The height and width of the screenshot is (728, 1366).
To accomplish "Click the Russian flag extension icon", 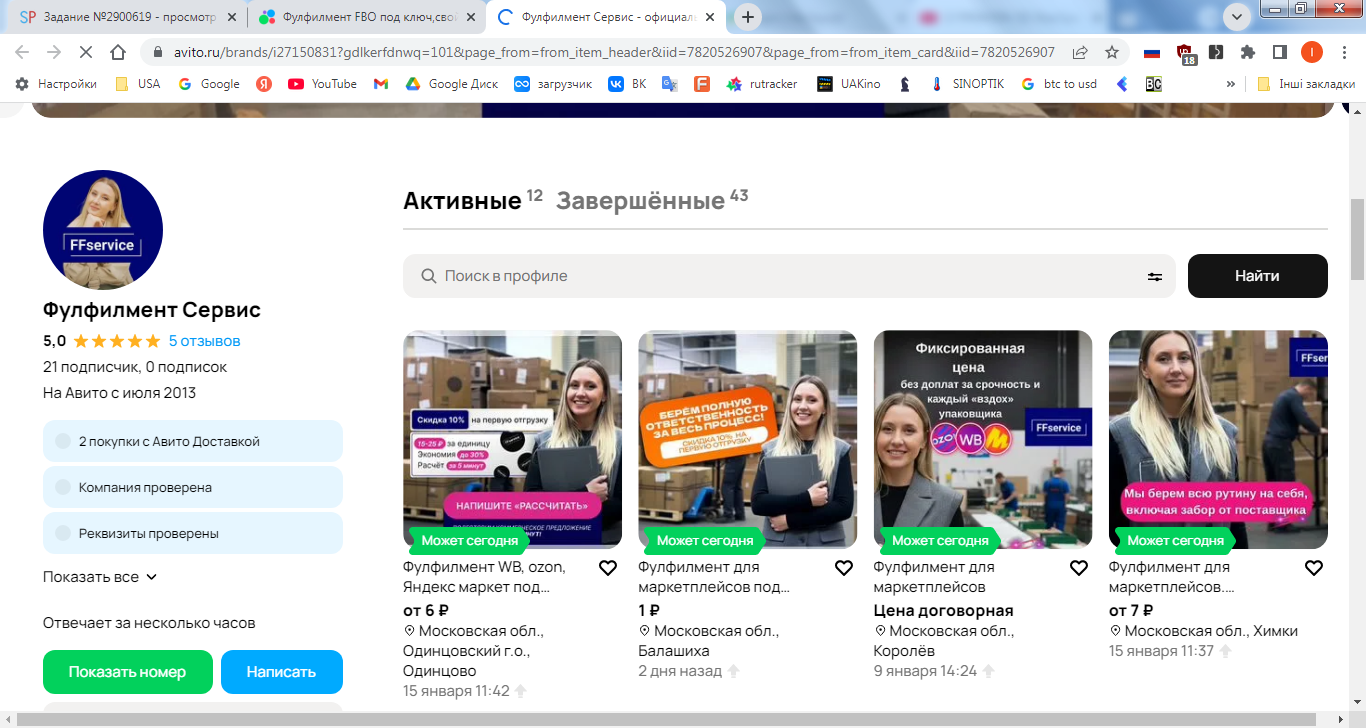I will coord(1152,52).
